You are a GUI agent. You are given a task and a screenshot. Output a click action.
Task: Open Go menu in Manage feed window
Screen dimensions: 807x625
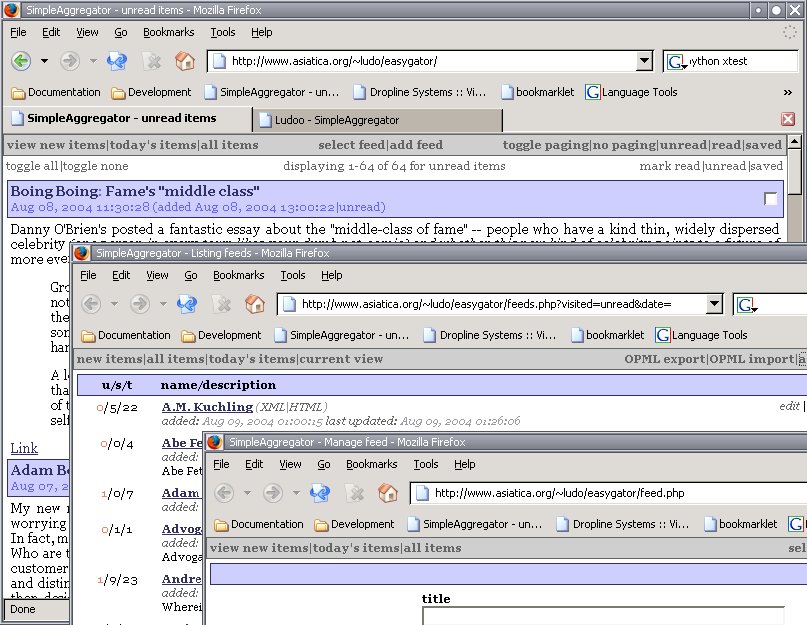324,464
